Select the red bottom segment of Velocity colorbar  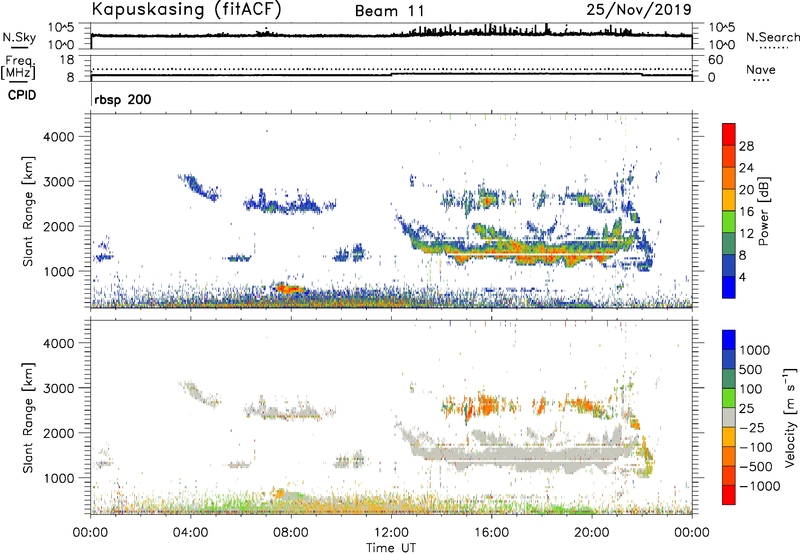click(729, 495)
